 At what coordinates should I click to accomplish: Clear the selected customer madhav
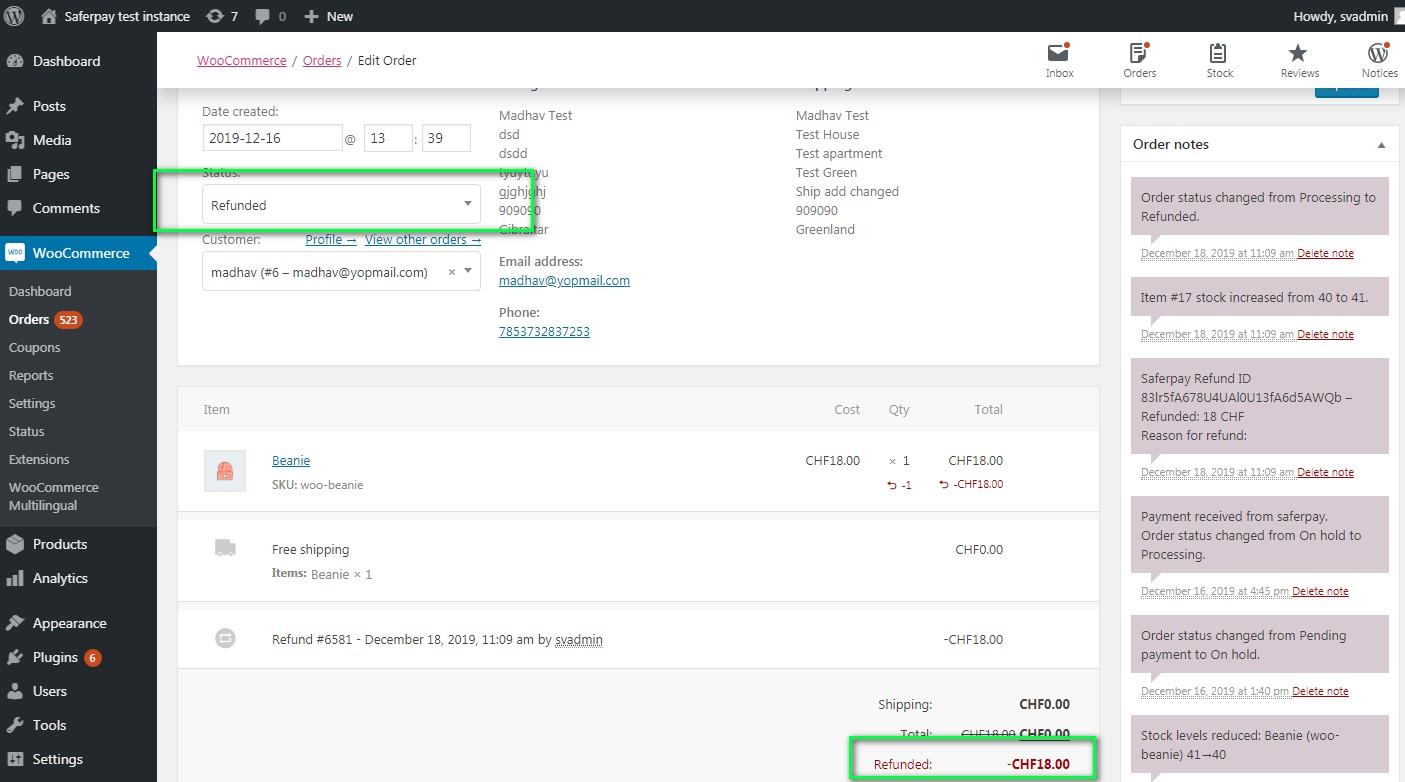pyautogui.click(x=451, y=271)
